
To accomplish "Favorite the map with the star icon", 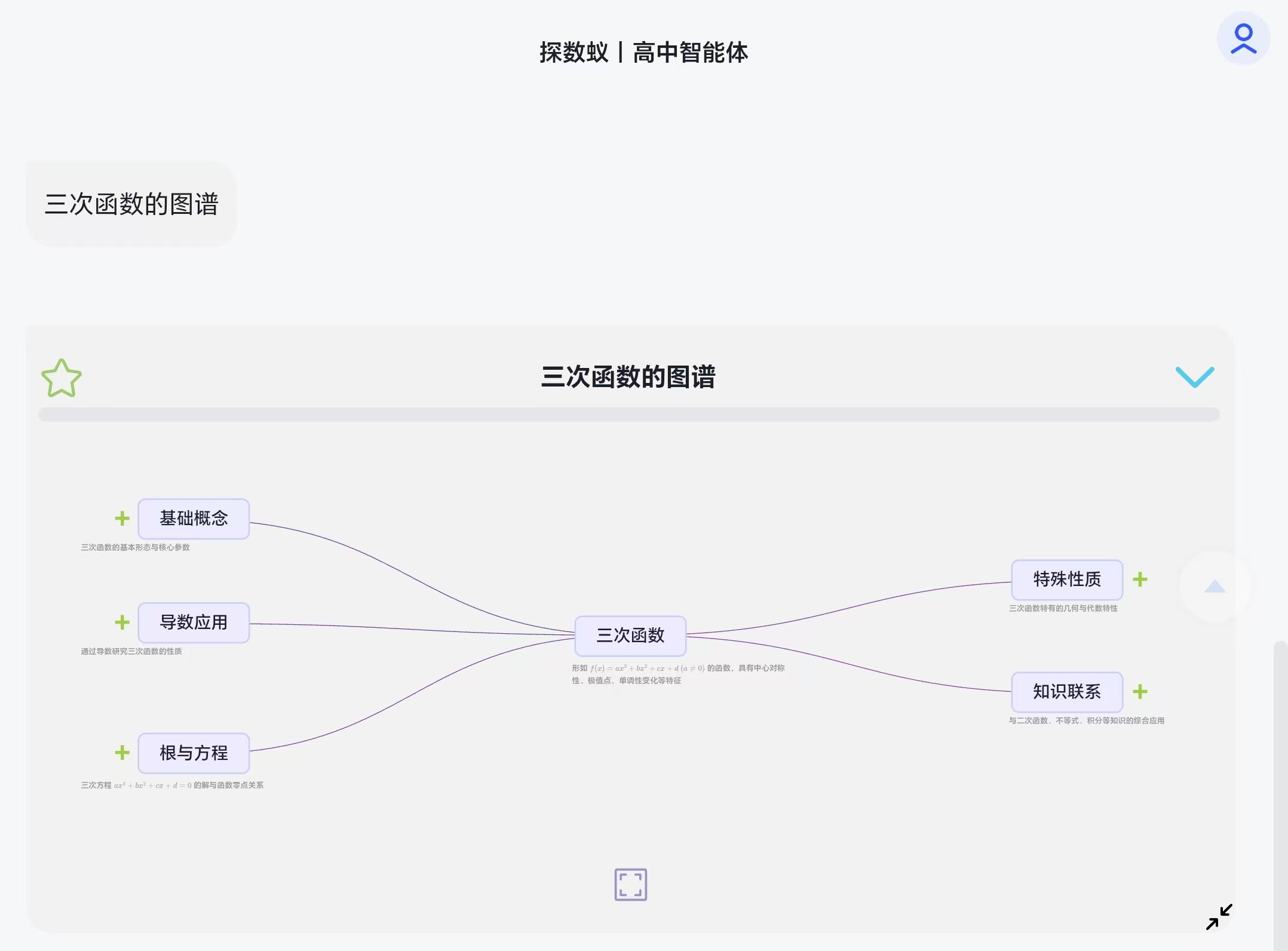I will coord(62,378).
